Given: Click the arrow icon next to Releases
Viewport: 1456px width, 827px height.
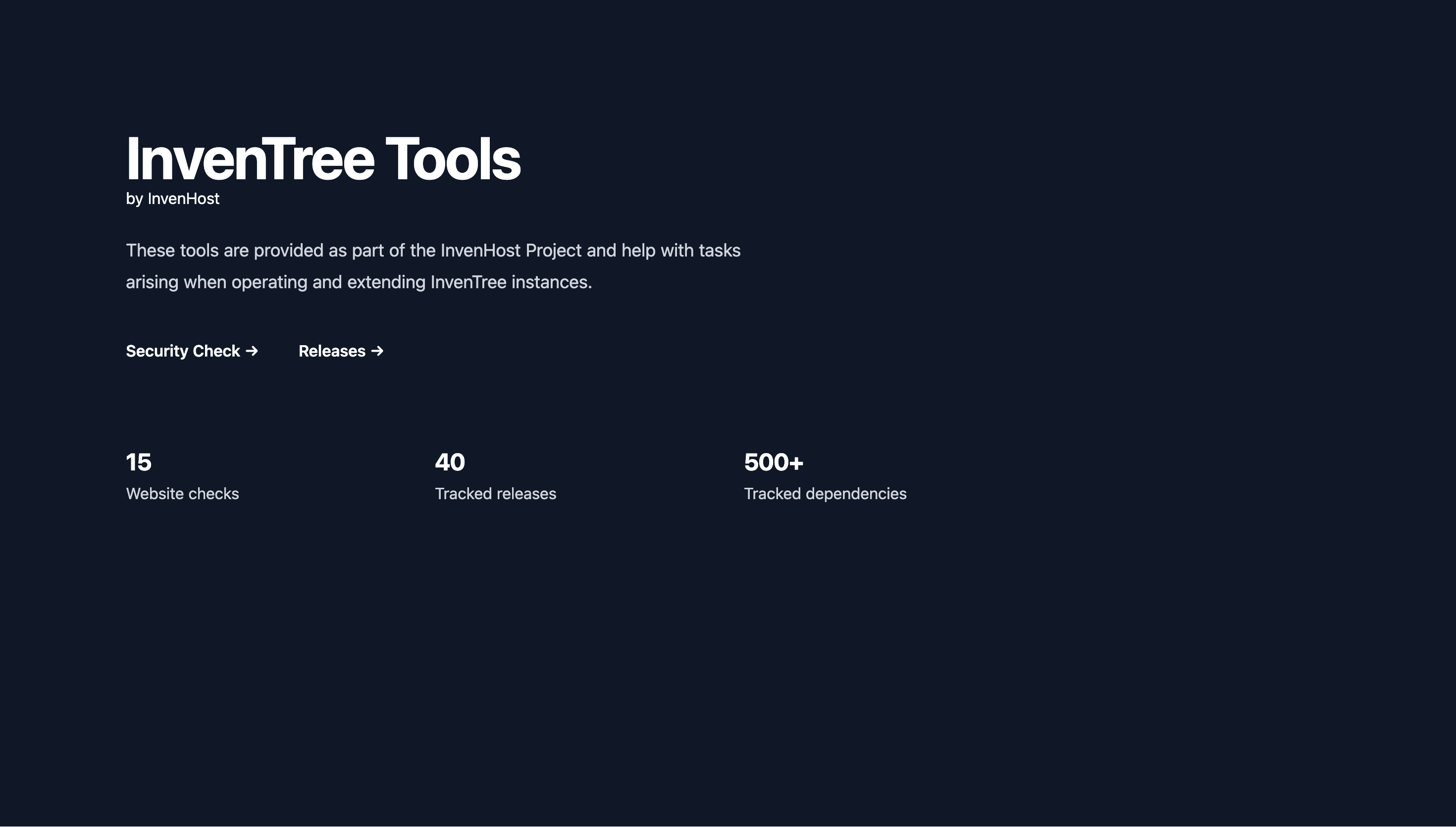Looking at the screenshot, I should click(x=376, y=351).
